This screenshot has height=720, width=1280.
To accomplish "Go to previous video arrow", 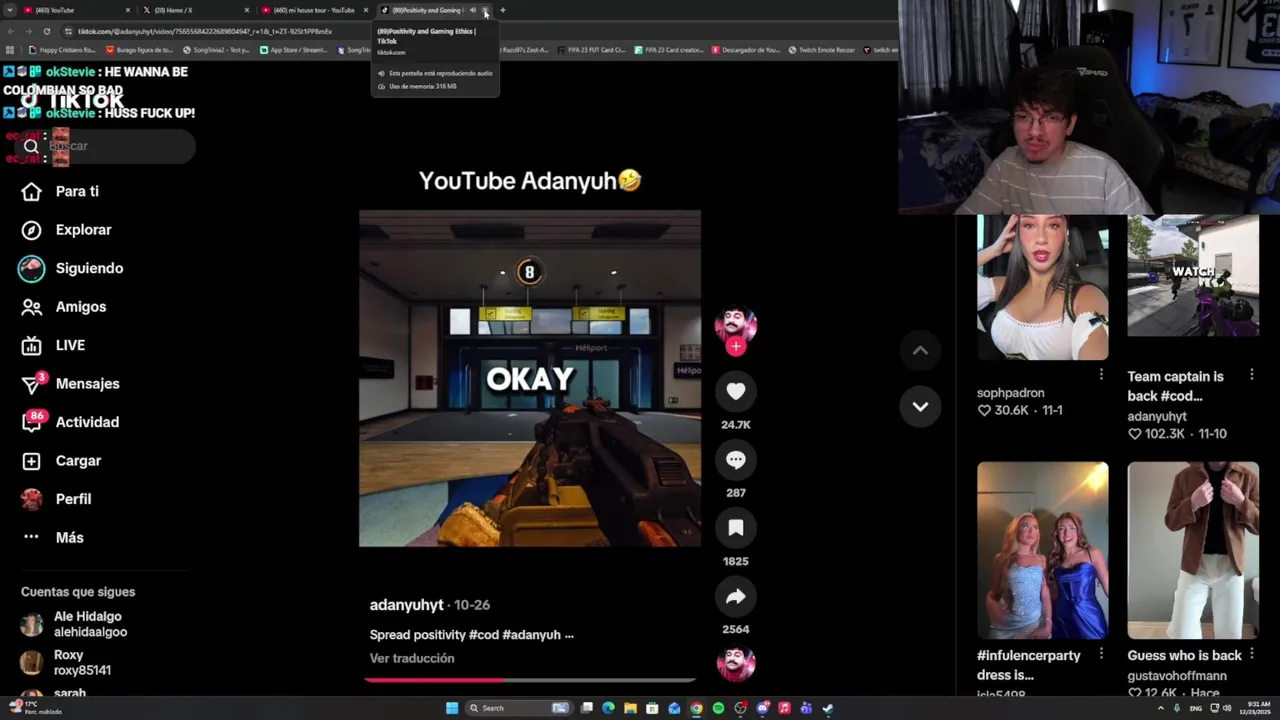I will tap(920, 350).
